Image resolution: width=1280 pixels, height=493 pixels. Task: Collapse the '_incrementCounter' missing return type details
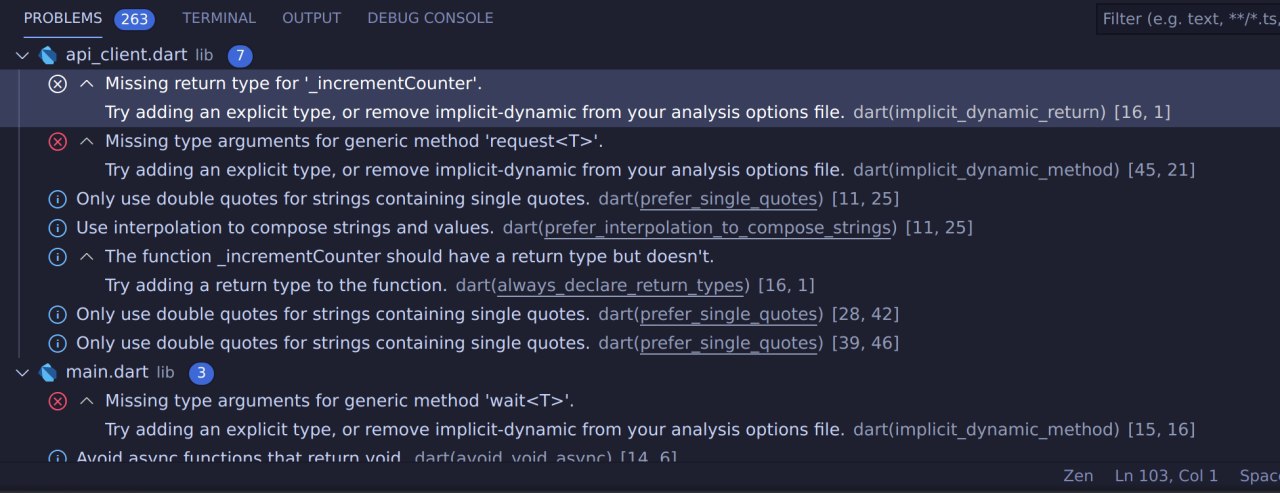tap(87, 83)
